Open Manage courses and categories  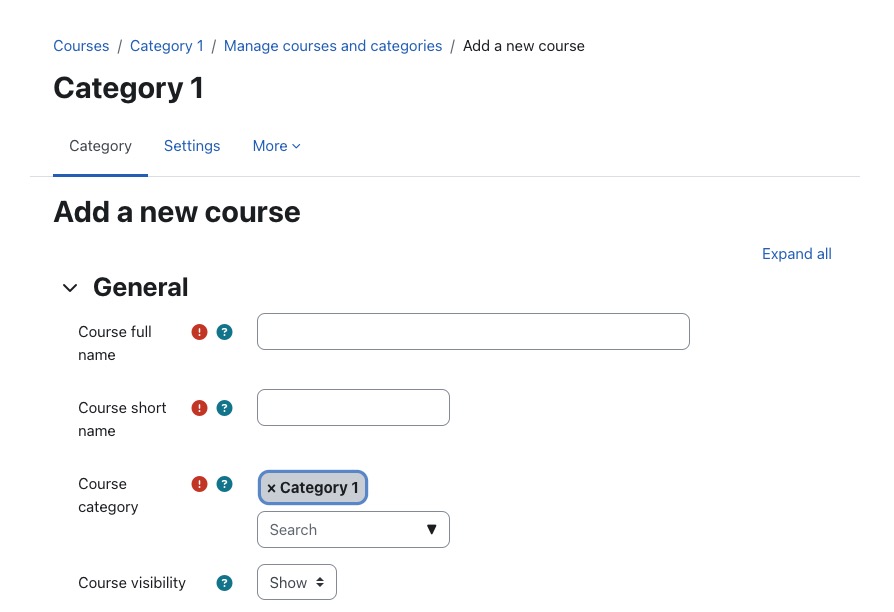pos(333,45)
